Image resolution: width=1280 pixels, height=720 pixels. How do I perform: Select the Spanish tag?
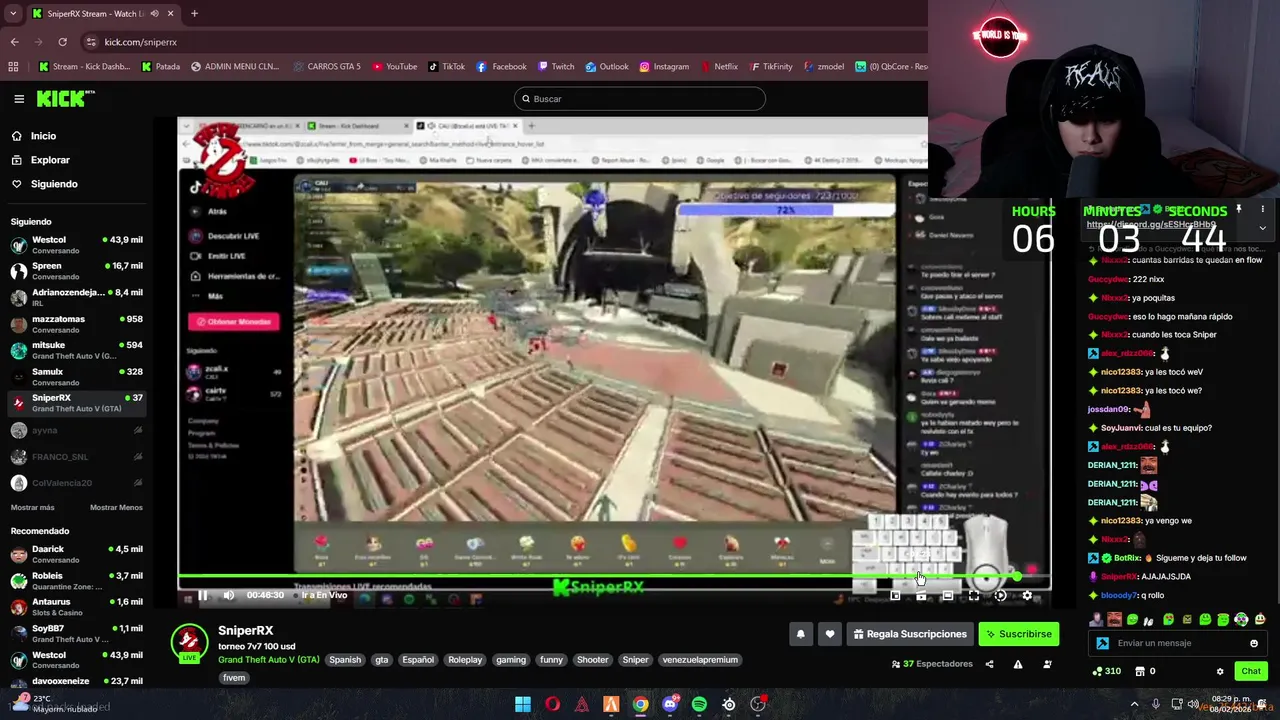pyautogui.click(x=345, y=660)
